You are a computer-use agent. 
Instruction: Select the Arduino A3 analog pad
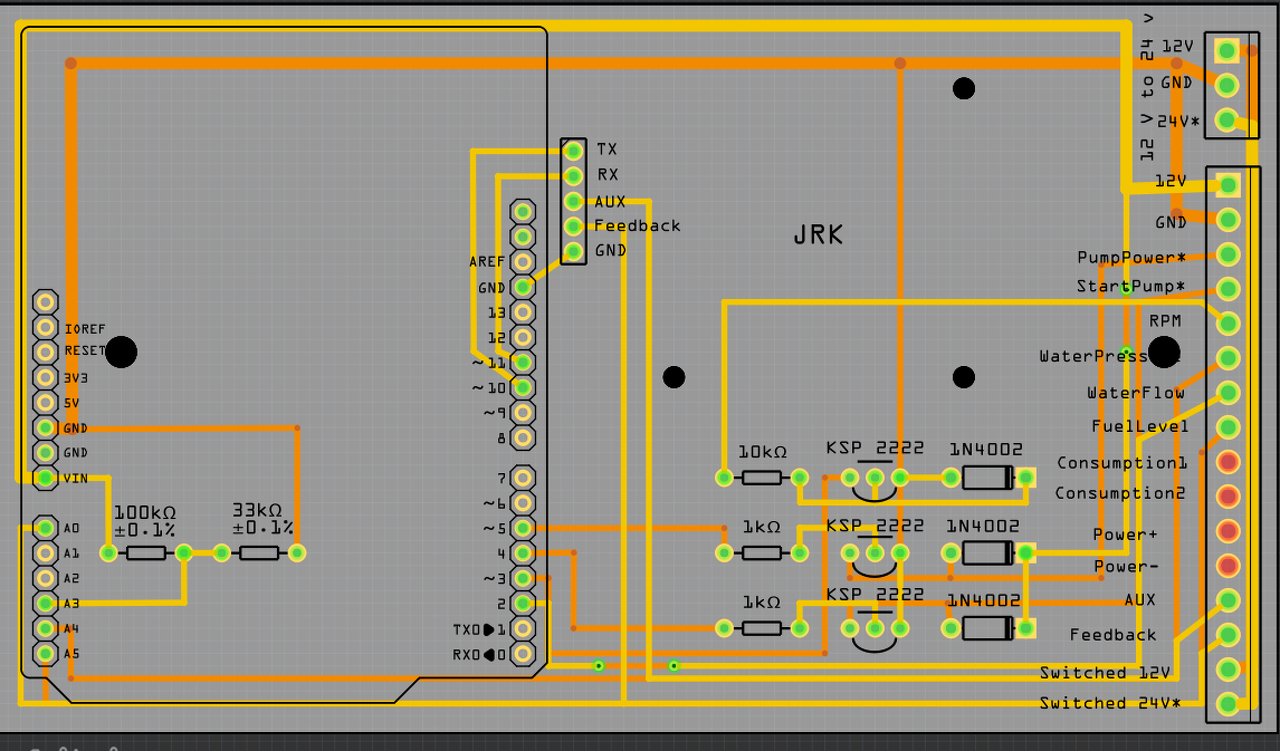pyautogui.click(x=45, y=603)
